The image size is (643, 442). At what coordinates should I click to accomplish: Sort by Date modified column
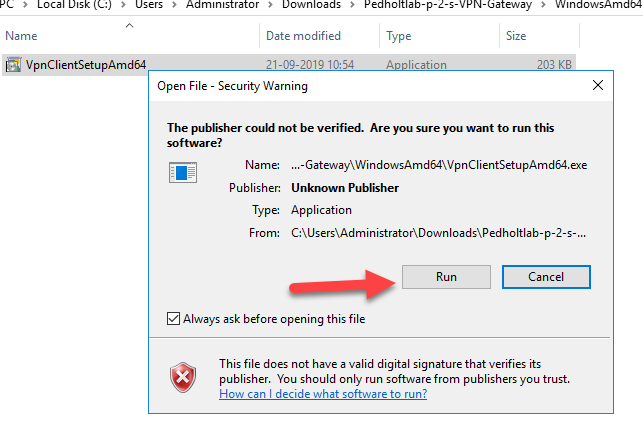tap(303, 36)
